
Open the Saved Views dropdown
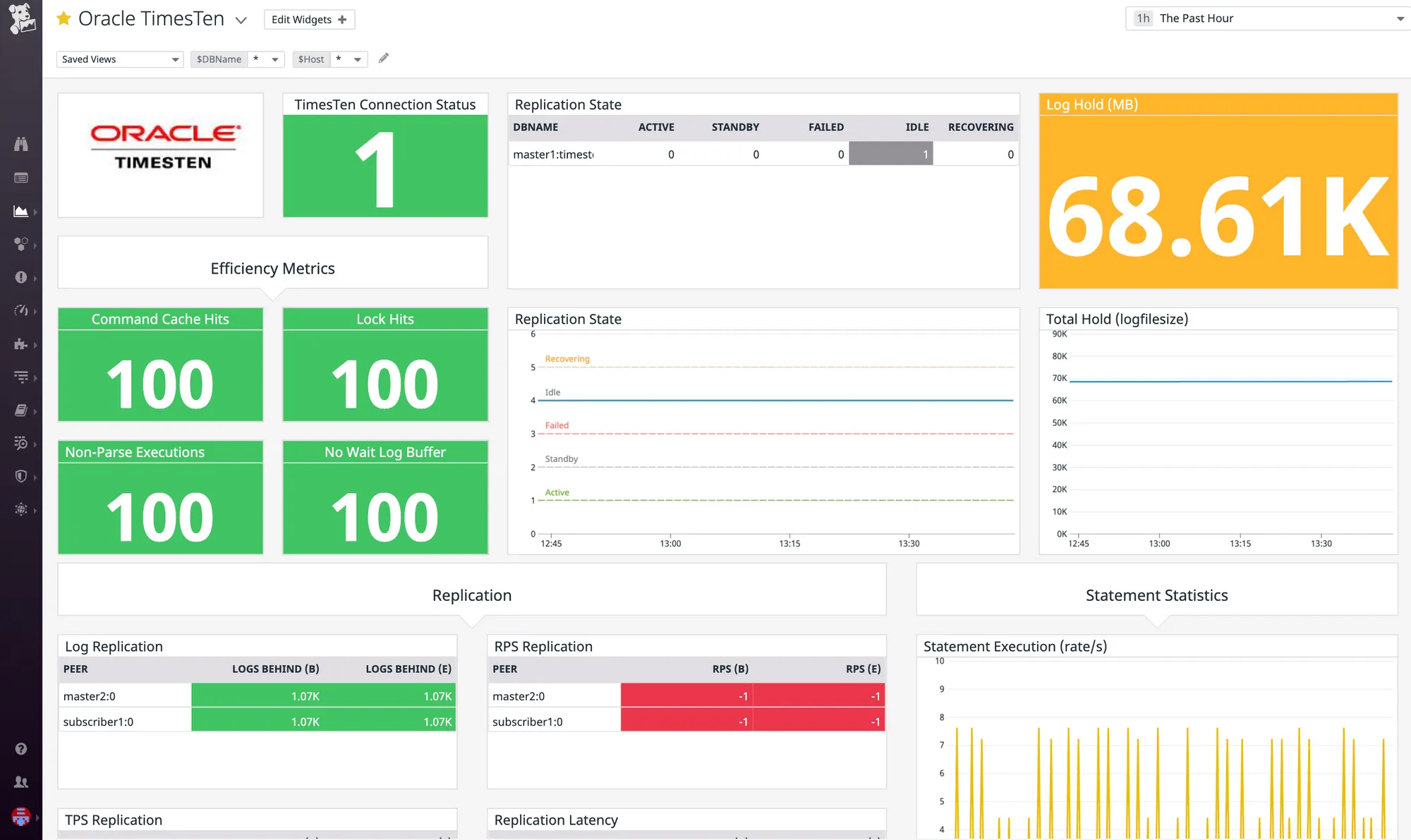point(120,59)
